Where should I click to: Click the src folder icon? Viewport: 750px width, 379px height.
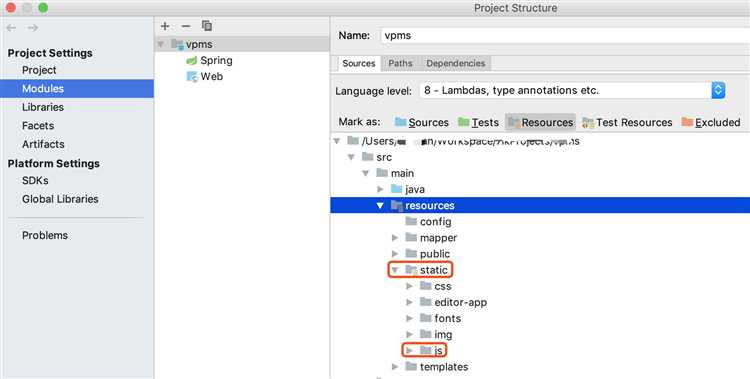[x=367, y=157]
